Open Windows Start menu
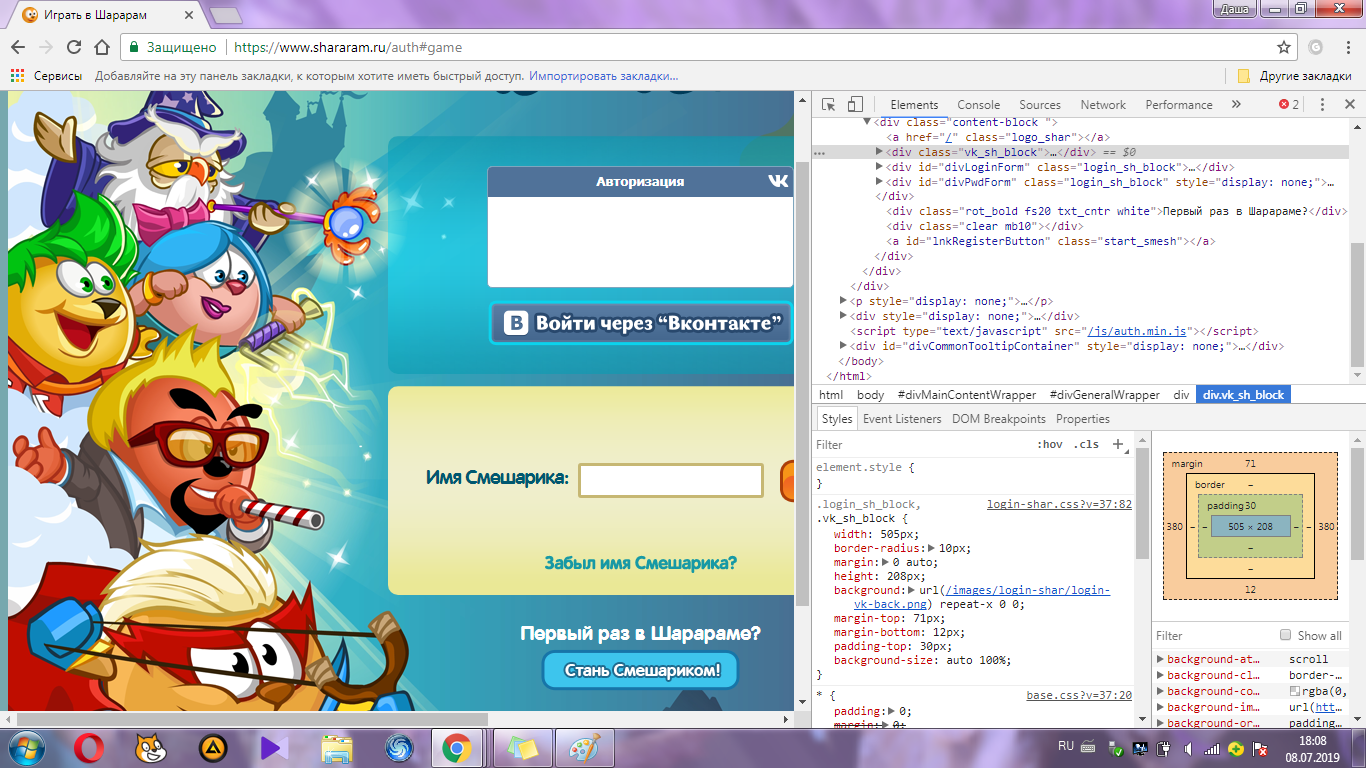 (26, 747)
